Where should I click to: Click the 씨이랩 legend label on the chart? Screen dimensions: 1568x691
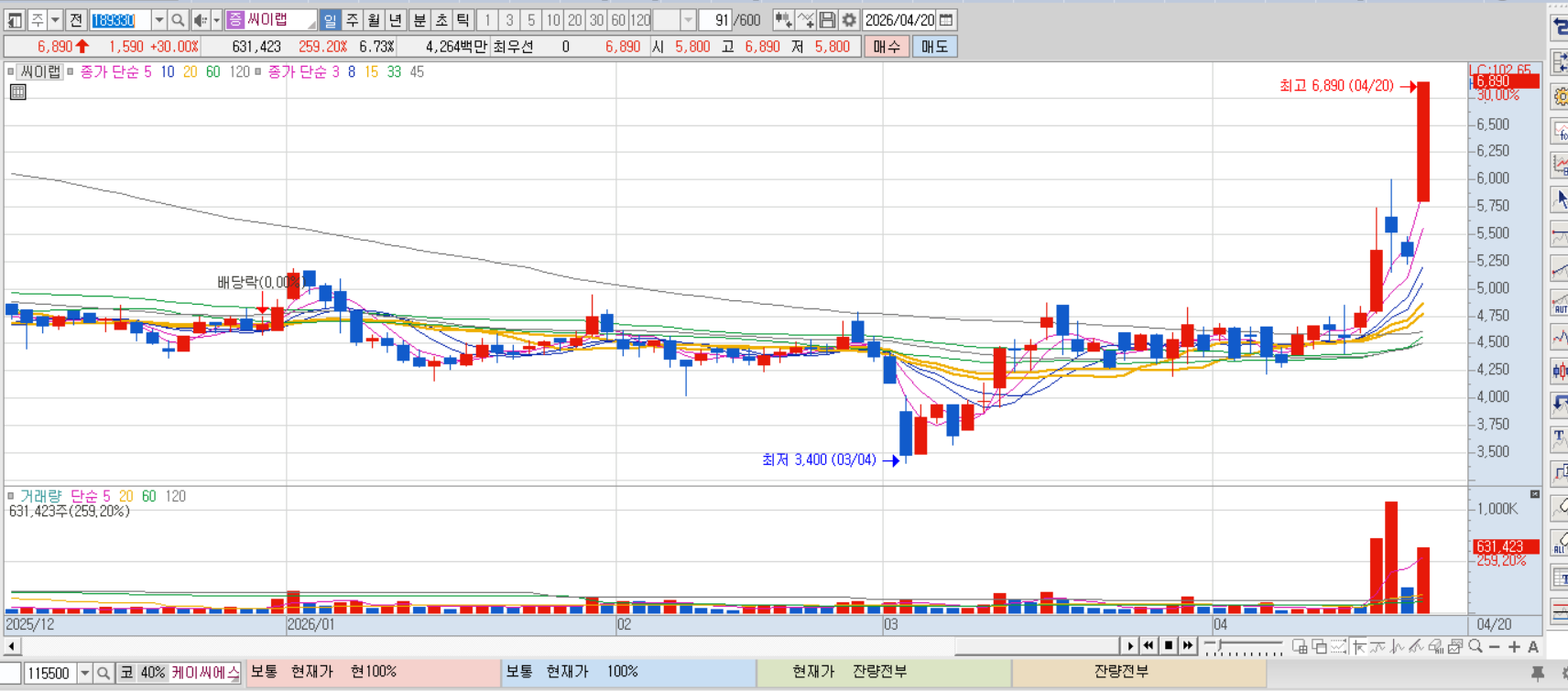[x=40, y=71]
